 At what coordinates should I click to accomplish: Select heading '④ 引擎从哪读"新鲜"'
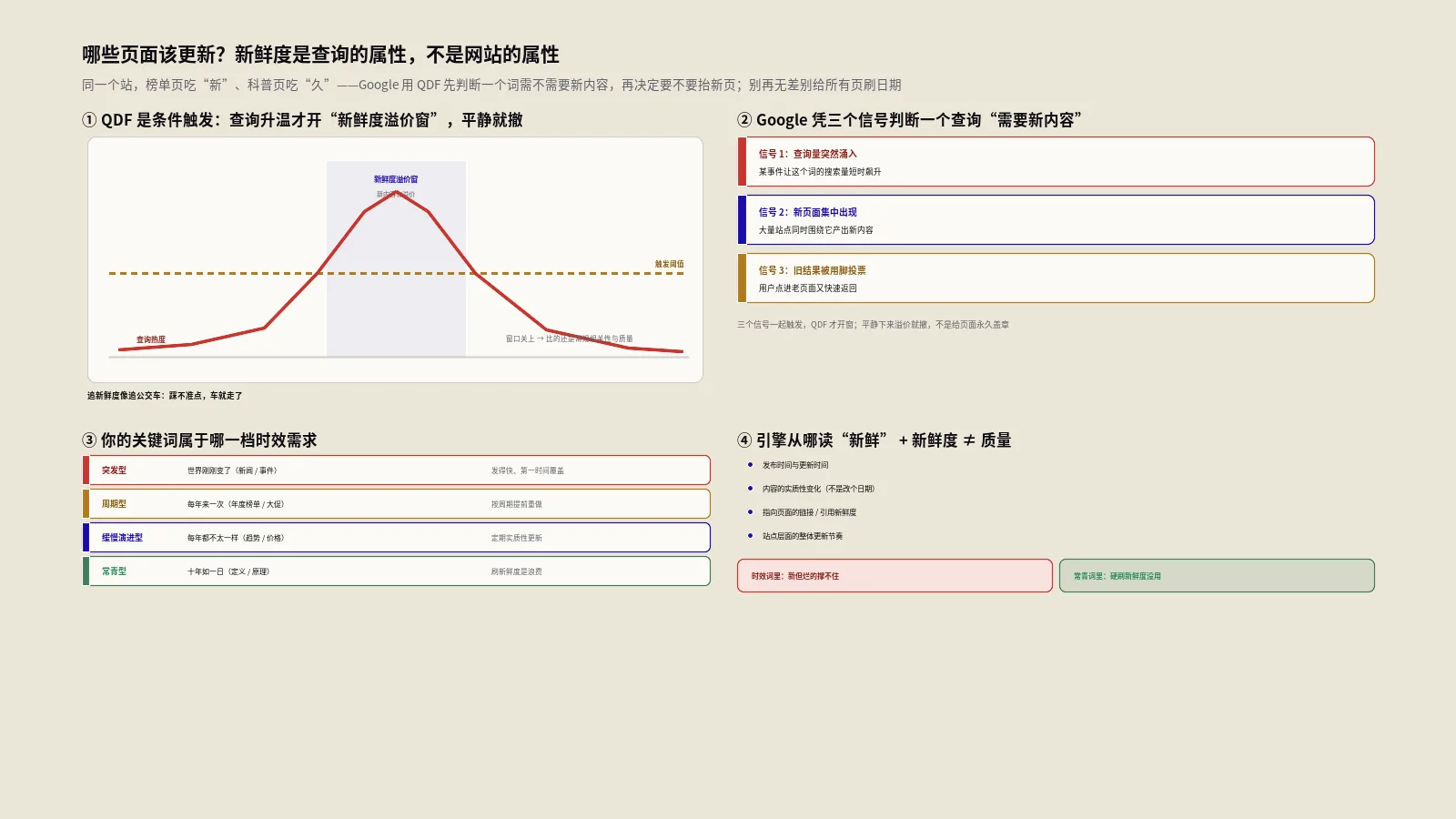pos(875,440)
